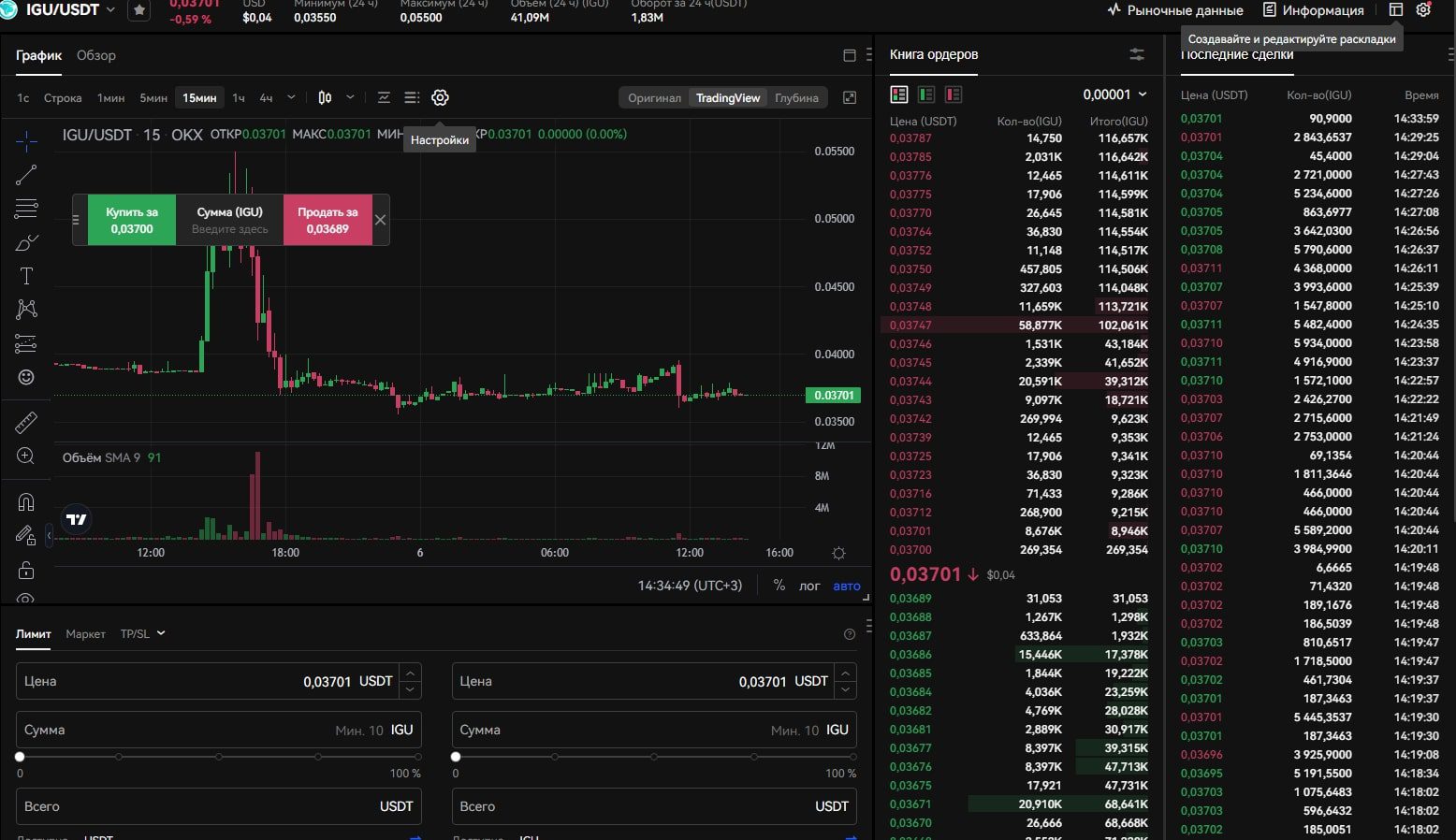Viewport: 1456px width, 840px height.
Task: Click the buy-side Сумма input field
Action: [187, 730]
